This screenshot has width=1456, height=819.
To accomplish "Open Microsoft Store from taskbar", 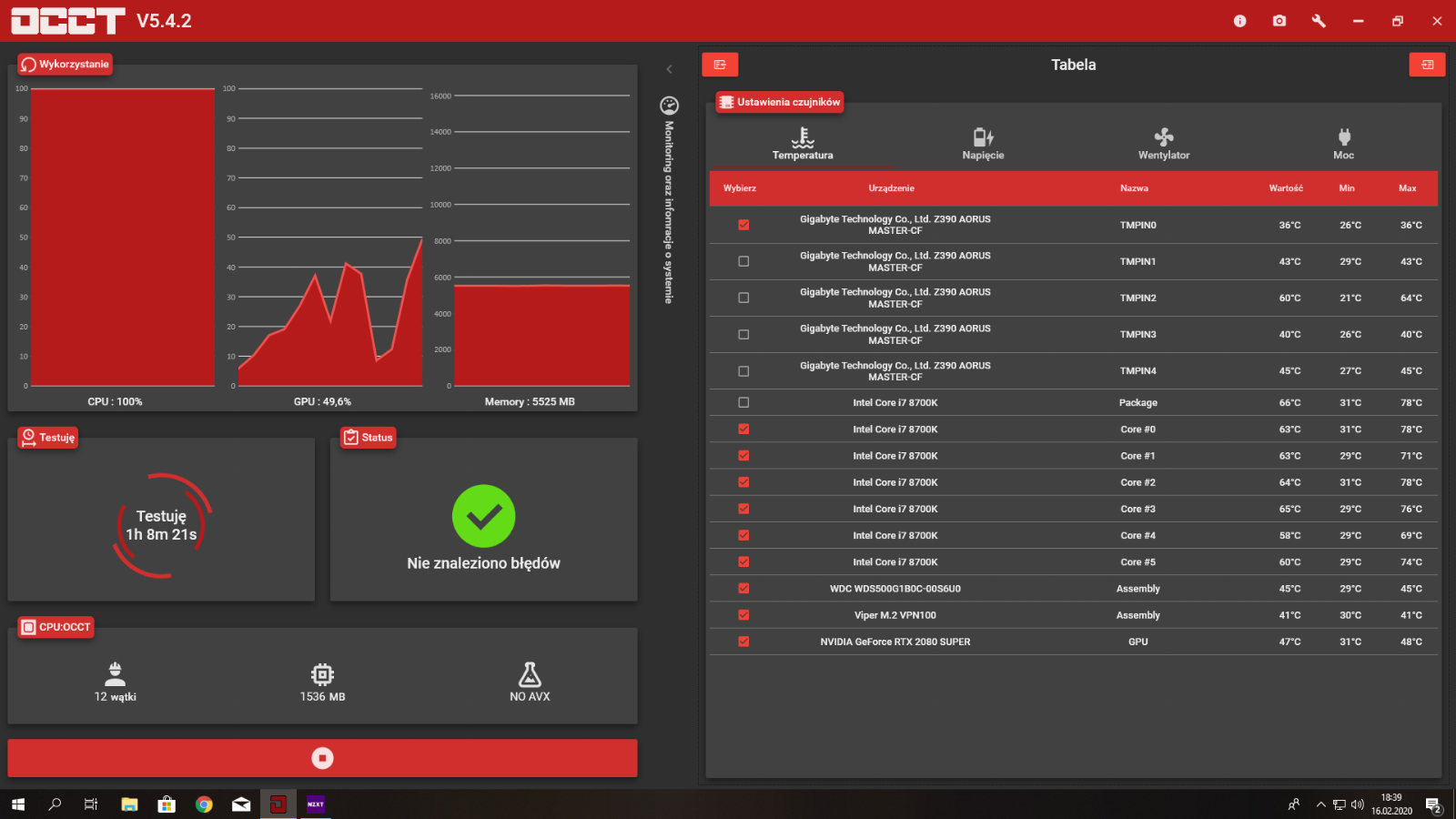I will click(167, 804).
